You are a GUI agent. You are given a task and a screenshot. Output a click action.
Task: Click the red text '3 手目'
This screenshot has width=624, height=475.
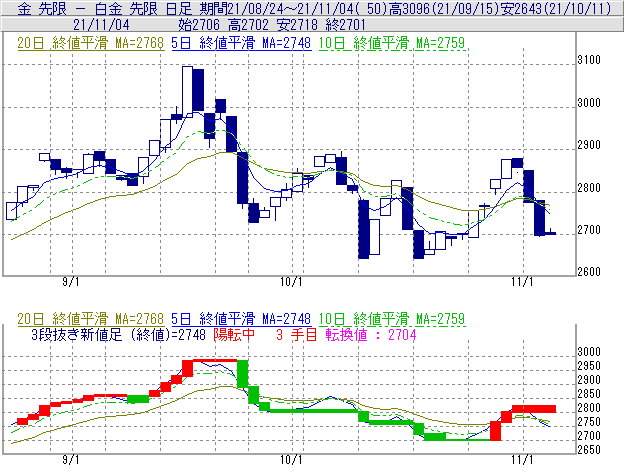[296, 335]
